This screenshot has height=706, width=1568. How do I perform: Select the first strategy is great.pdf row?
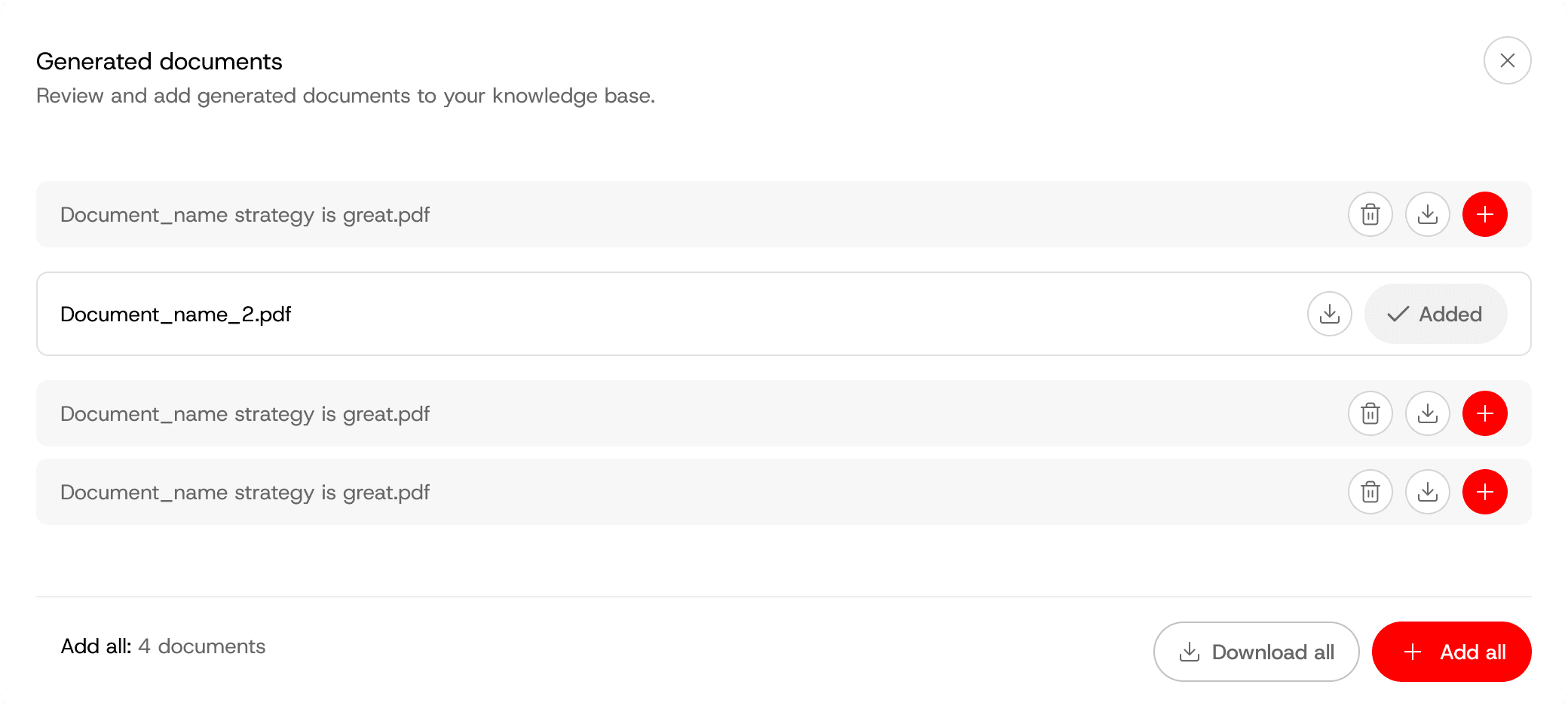tap(784, 214)
